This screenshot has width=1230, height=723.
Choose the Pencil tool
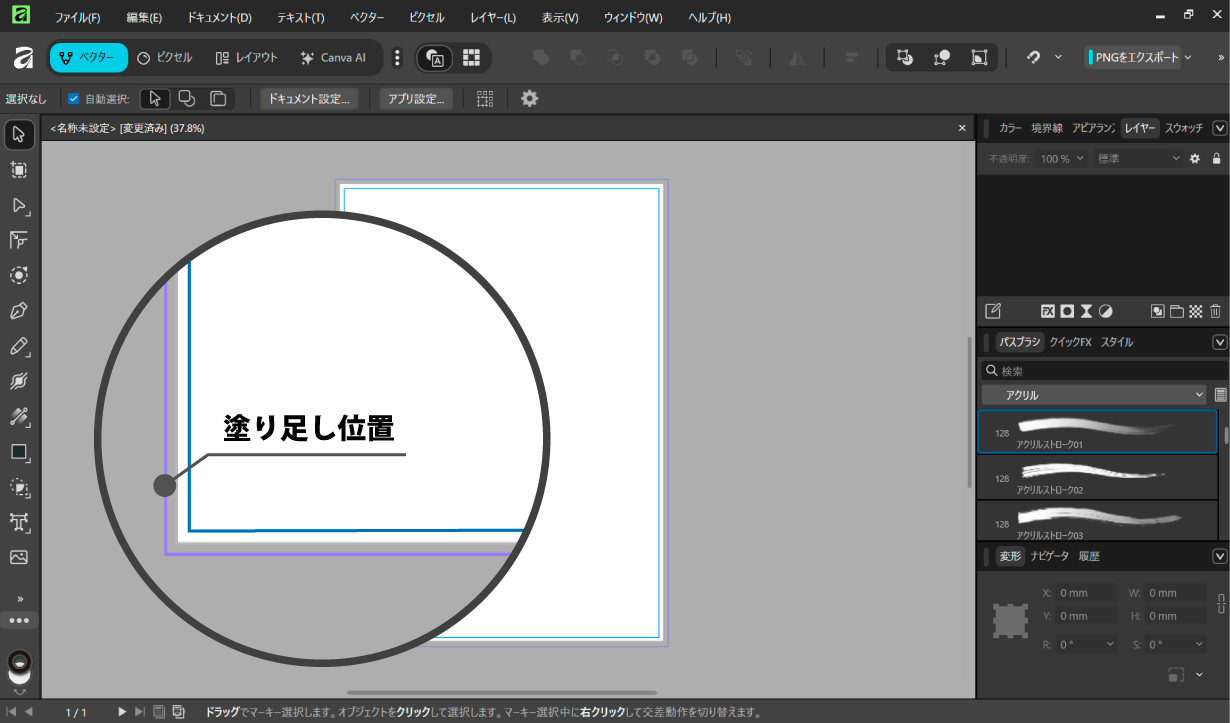(x=18, y=346)
